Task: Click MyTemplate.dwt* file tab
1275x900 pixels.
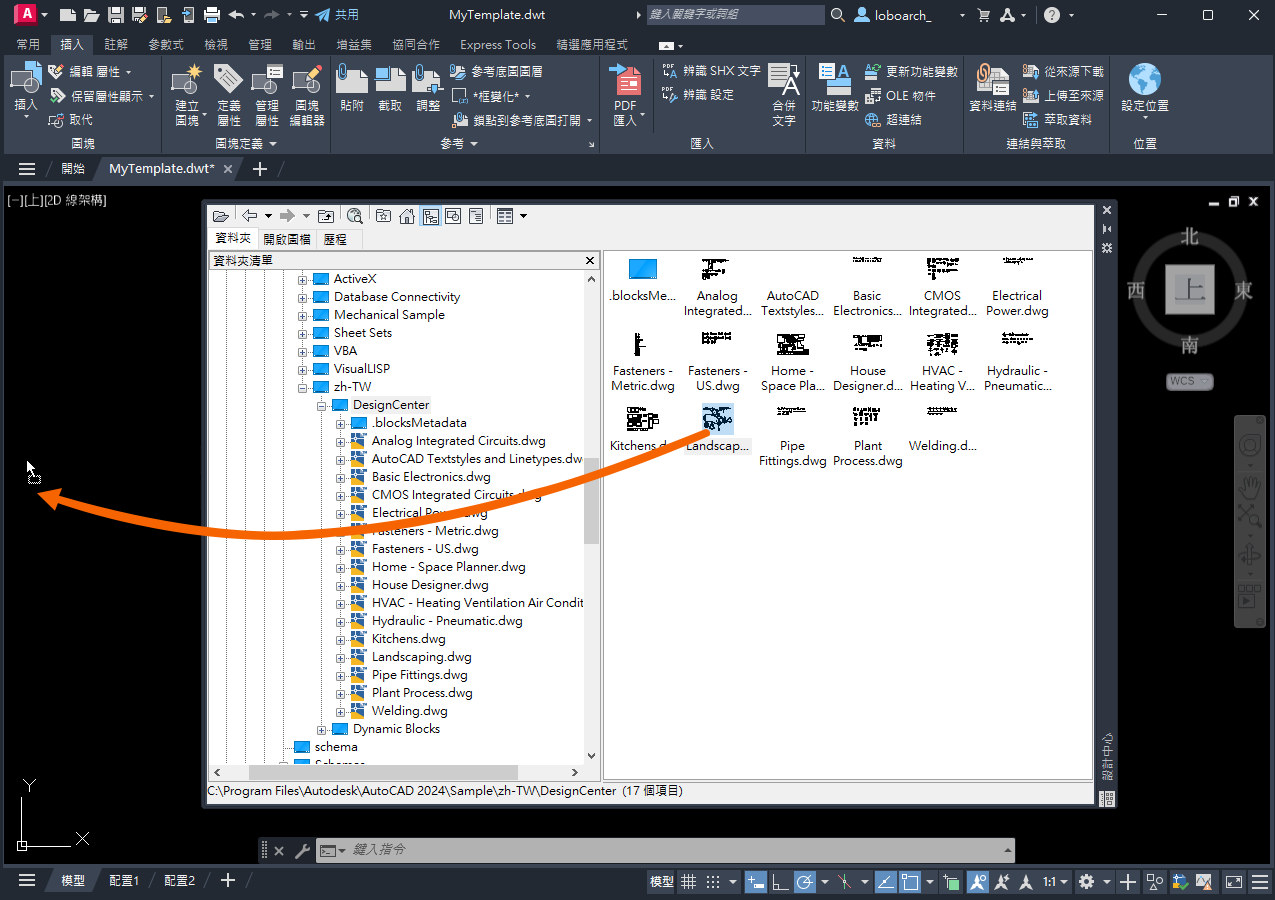Action: (162, 169)
